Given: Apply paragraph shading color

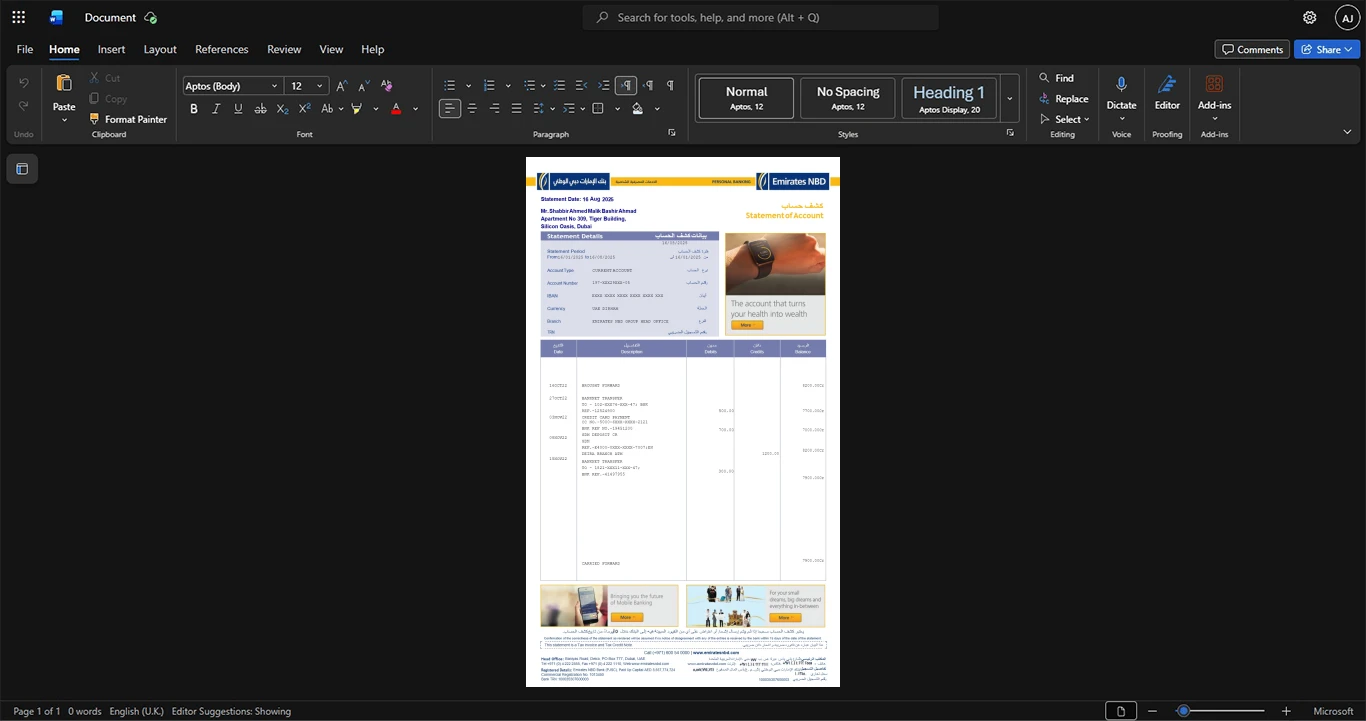Looking at the screenshot, I should click(638, 108).
